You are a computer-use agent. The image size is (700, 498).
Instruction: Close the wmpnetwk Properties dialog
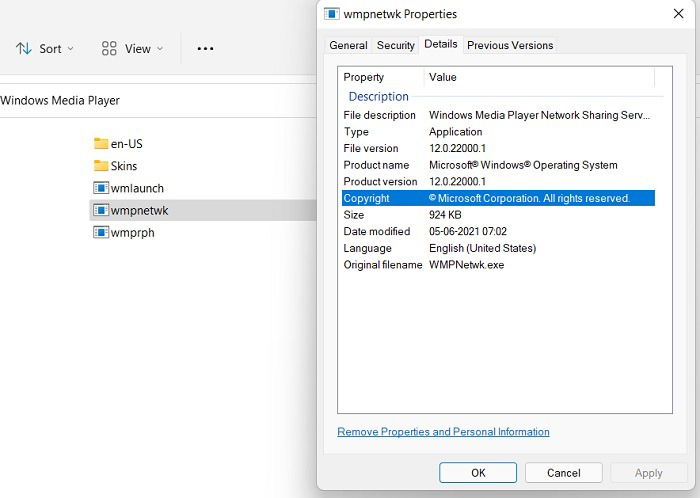coord(679,14)
